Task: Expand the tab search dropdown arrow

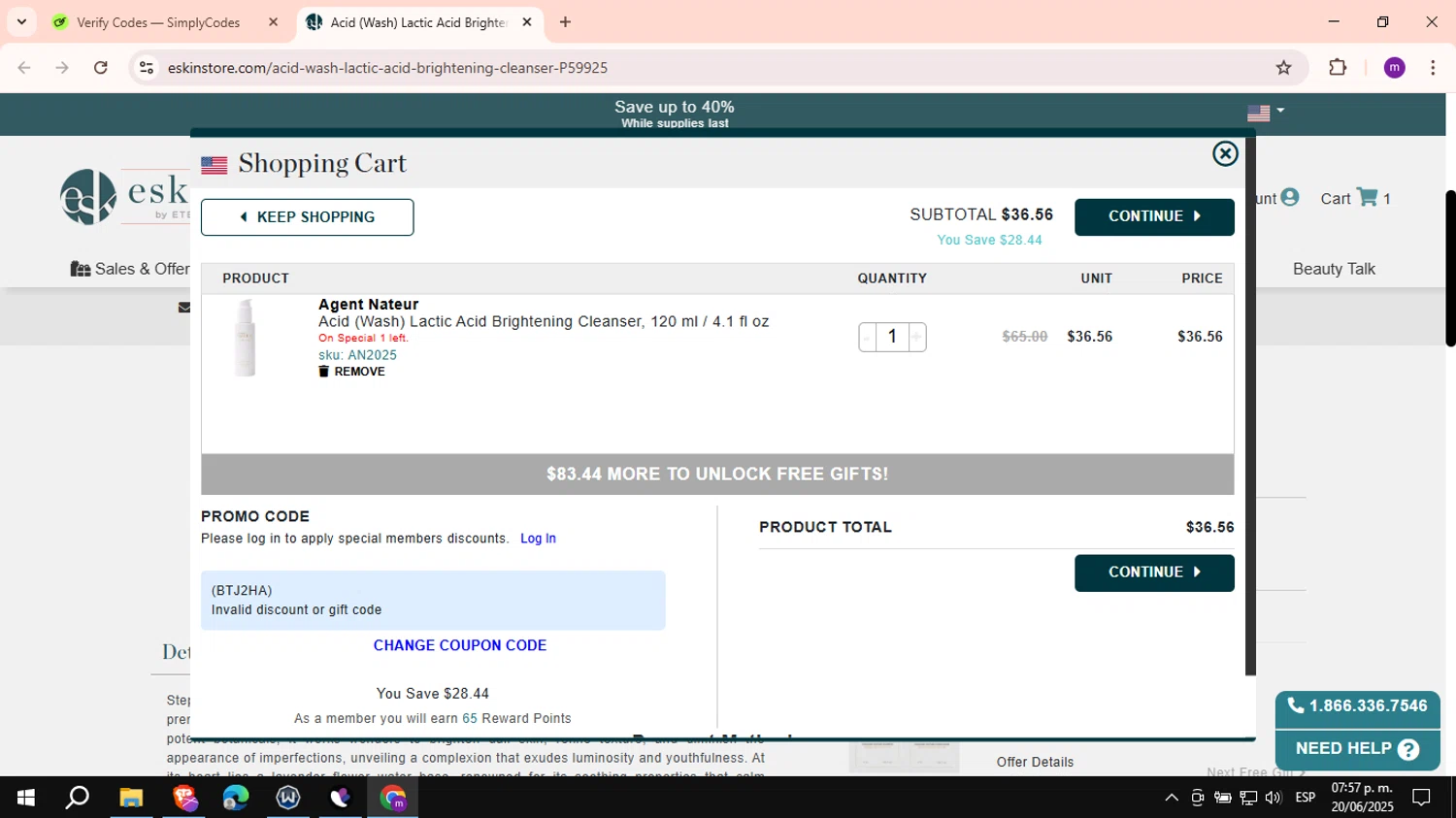Action: tap(21, 22)
